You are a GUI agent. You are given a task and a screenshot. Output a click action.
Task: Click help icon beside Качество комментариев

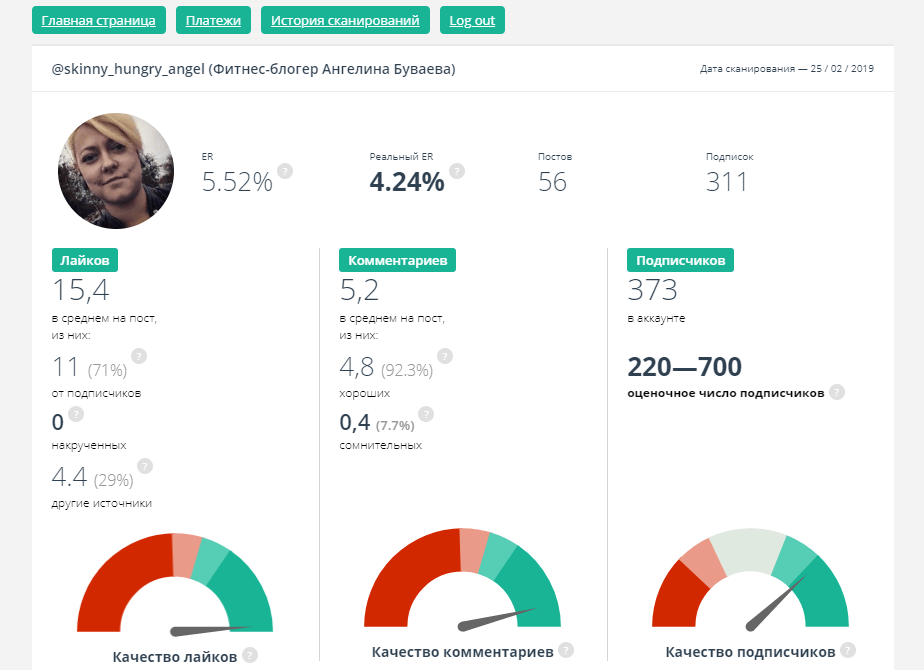(566, 651)
